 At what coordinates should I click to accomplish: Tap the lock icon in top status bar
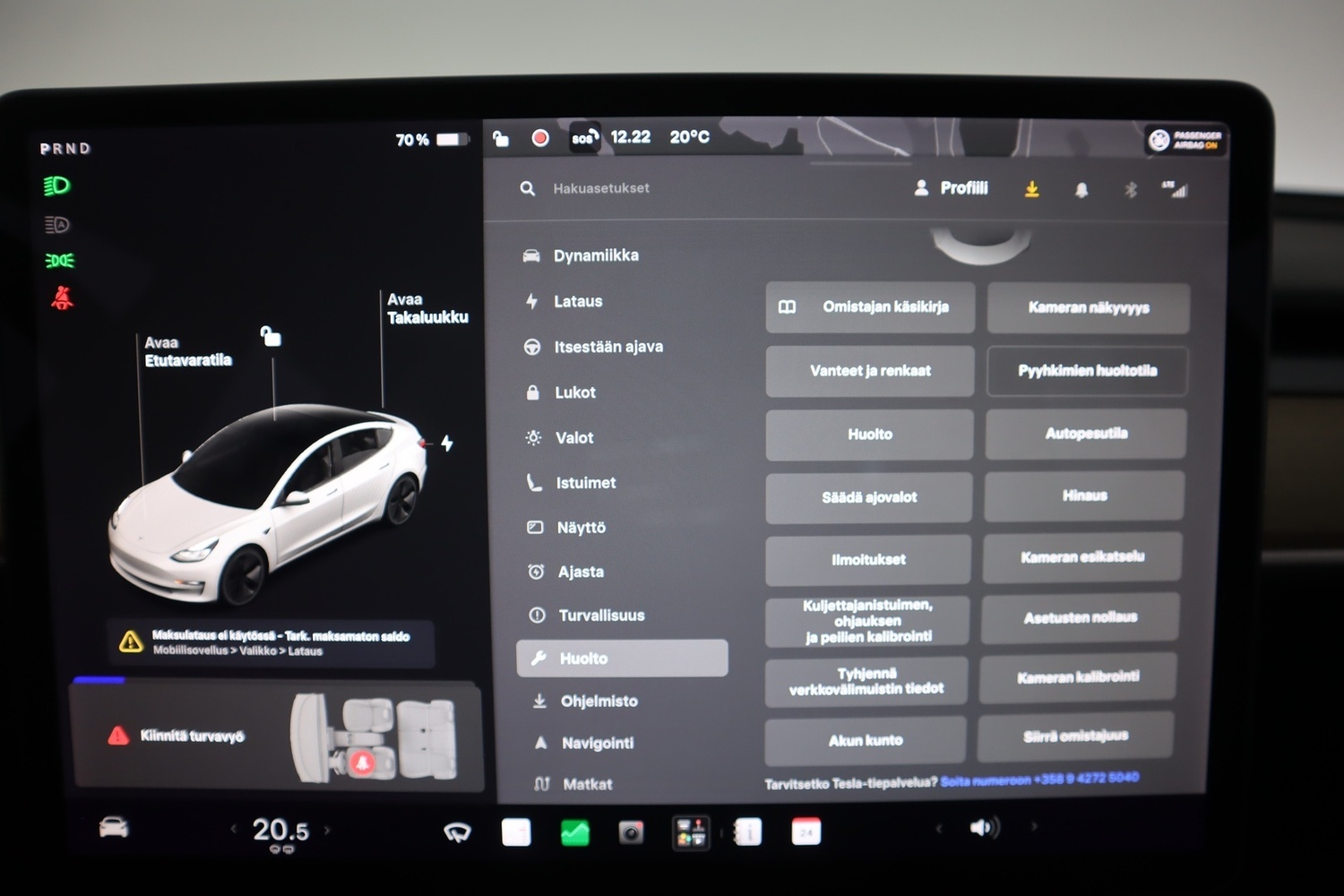click(x=501, y=138)
